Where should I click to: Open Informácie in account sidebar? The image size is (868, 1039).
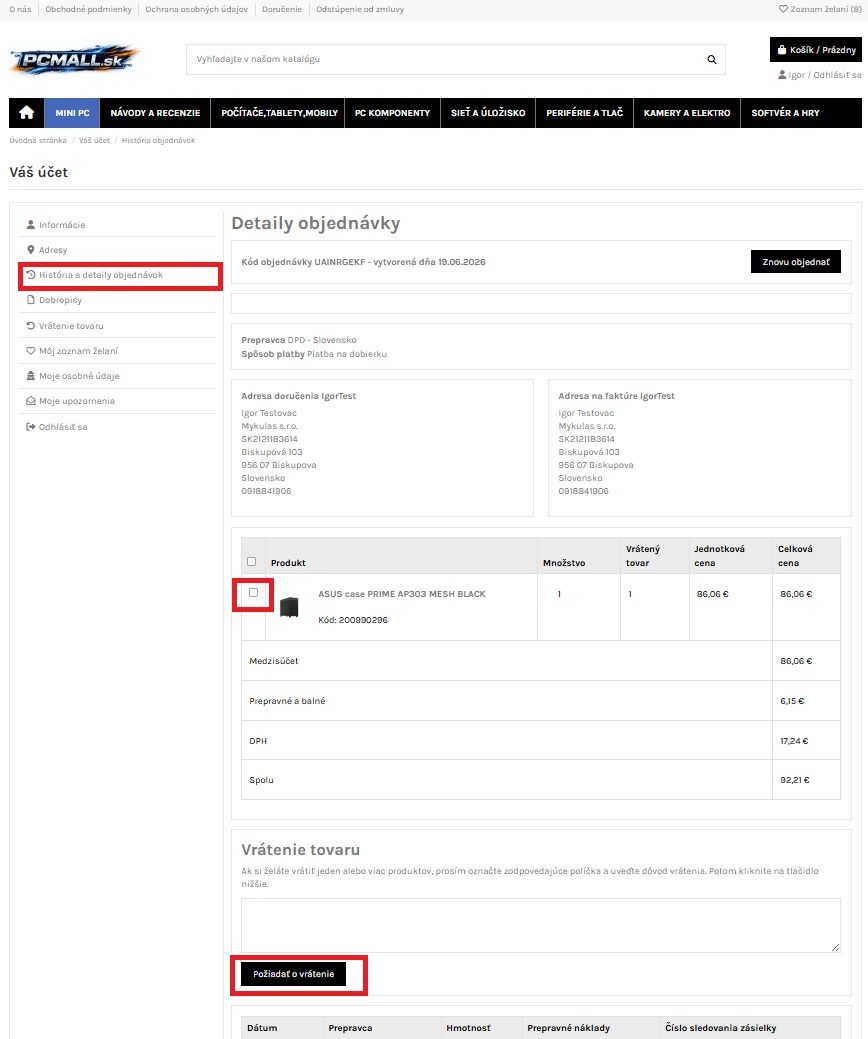point(62,225)
